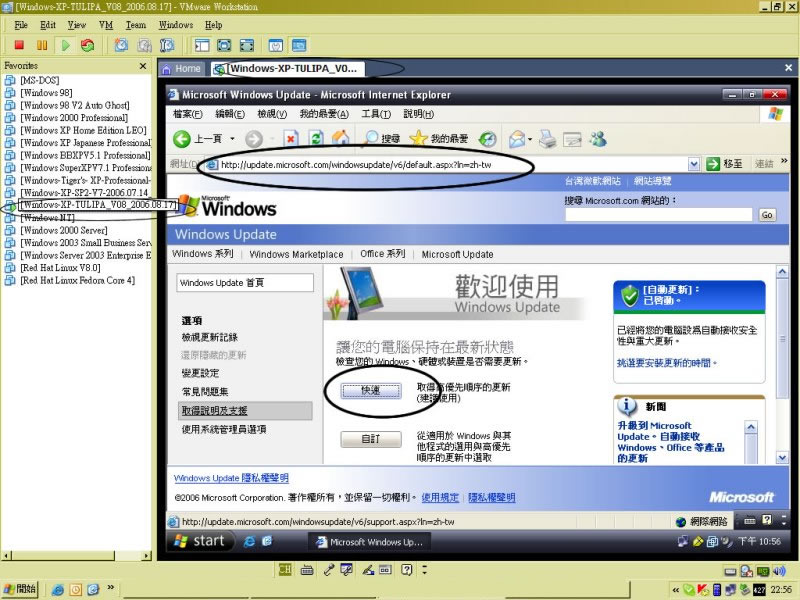Click the Windows Update 隱私權聲明 link
800x600 pixels.
pyautogui.click(x=231, y=478)
